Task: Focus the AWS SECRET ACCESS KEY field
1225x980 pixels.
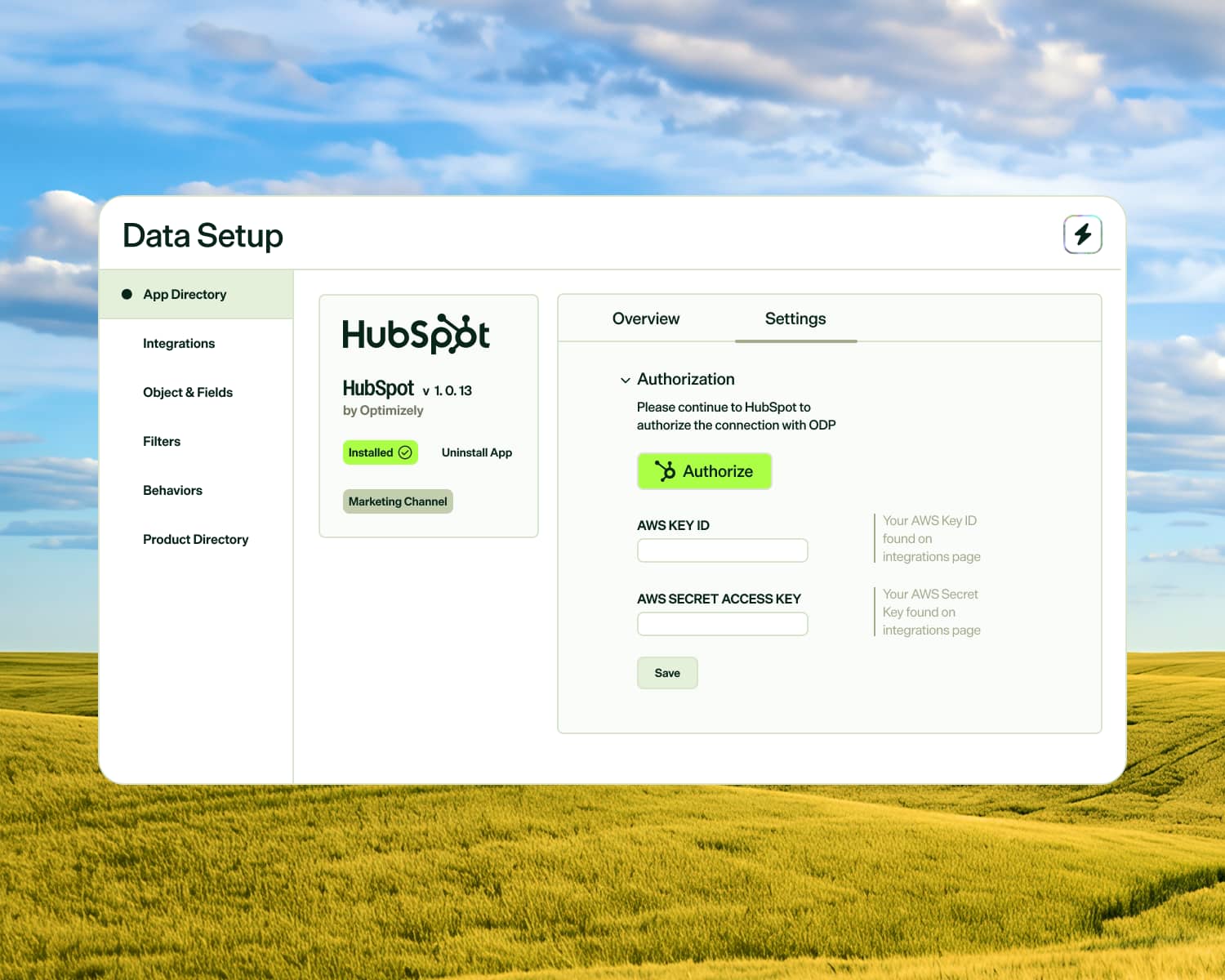Action: coord(723,624)
